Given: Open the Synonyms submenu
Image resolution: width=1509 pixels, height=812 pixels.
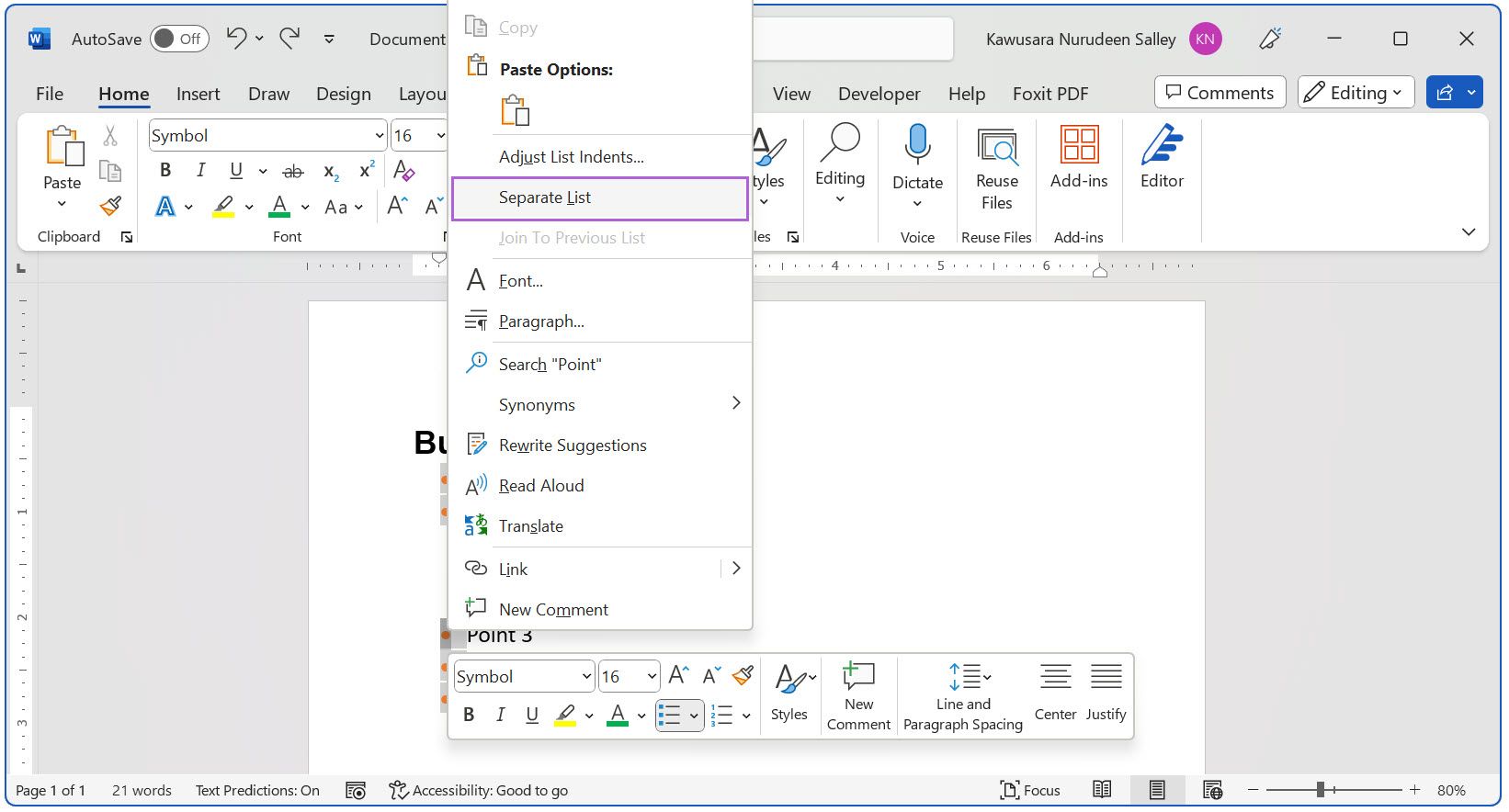Looking at the screenshot, I should [x=600, y=405].
